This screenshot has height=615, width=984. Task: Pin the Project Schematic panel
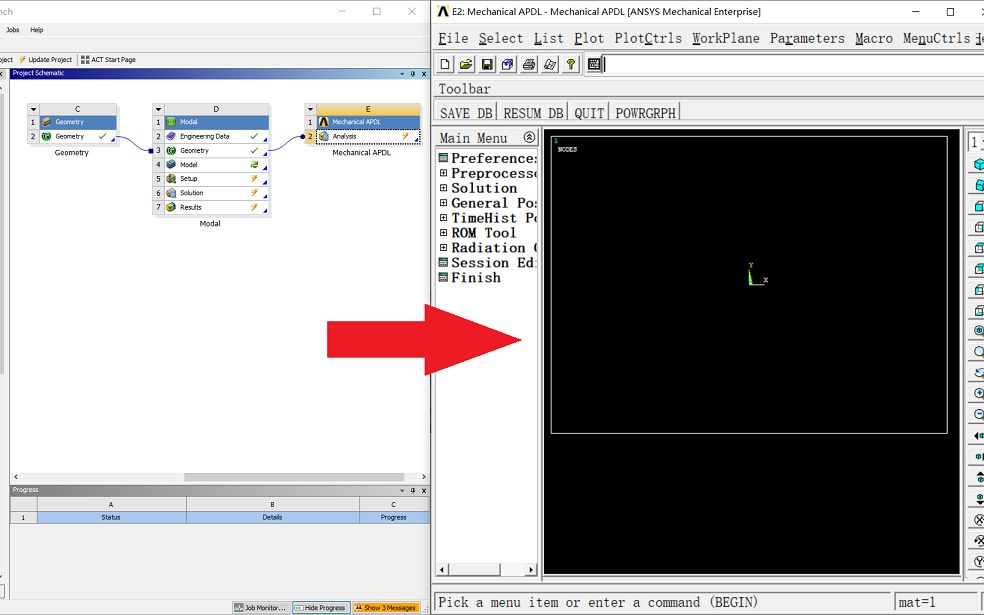(x=413, y=73)
